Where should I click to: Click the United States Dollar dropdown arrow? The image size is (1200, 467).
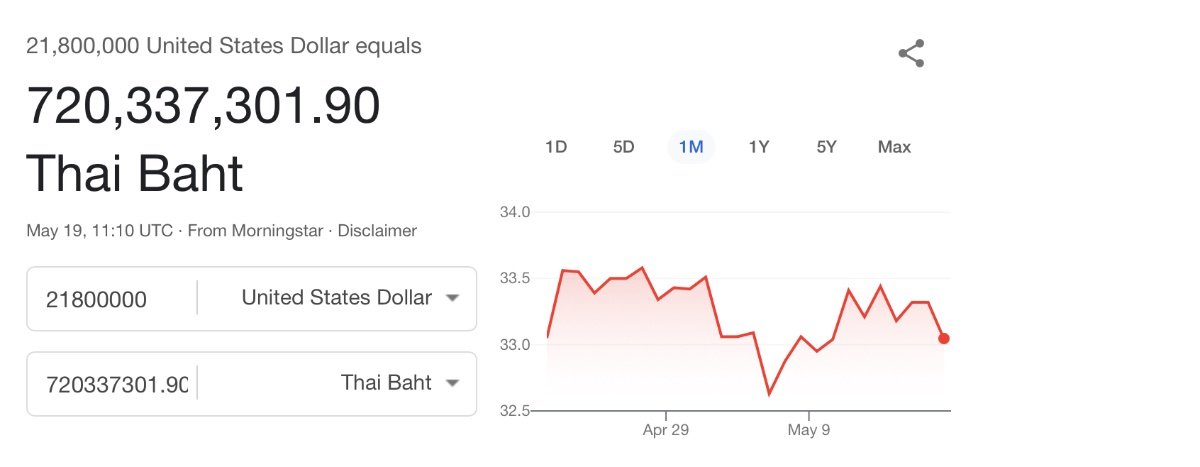point(452,298)
